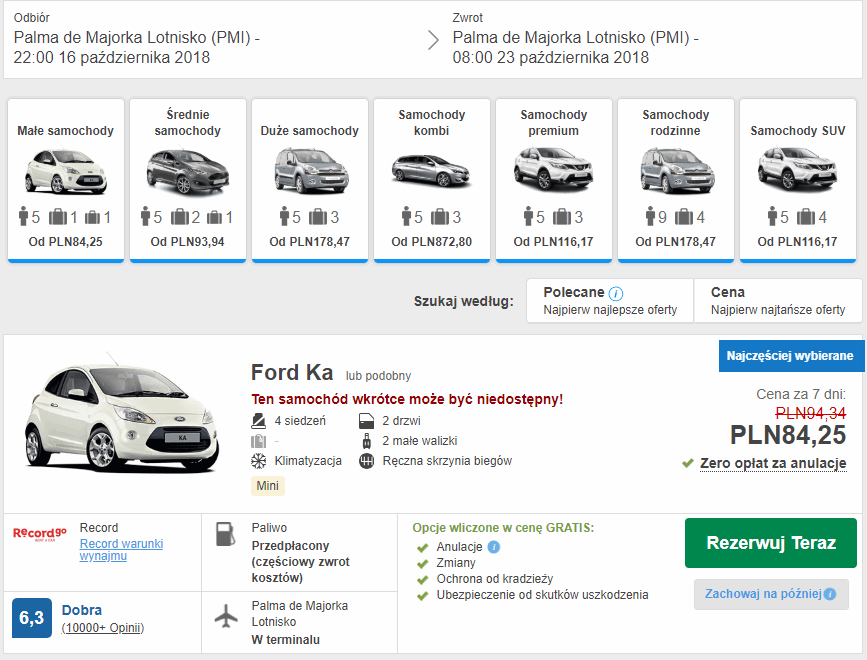The height and width of the screenshot is (660, 867).
Task: Click the airplane pickup location icon
Action: 227,616
